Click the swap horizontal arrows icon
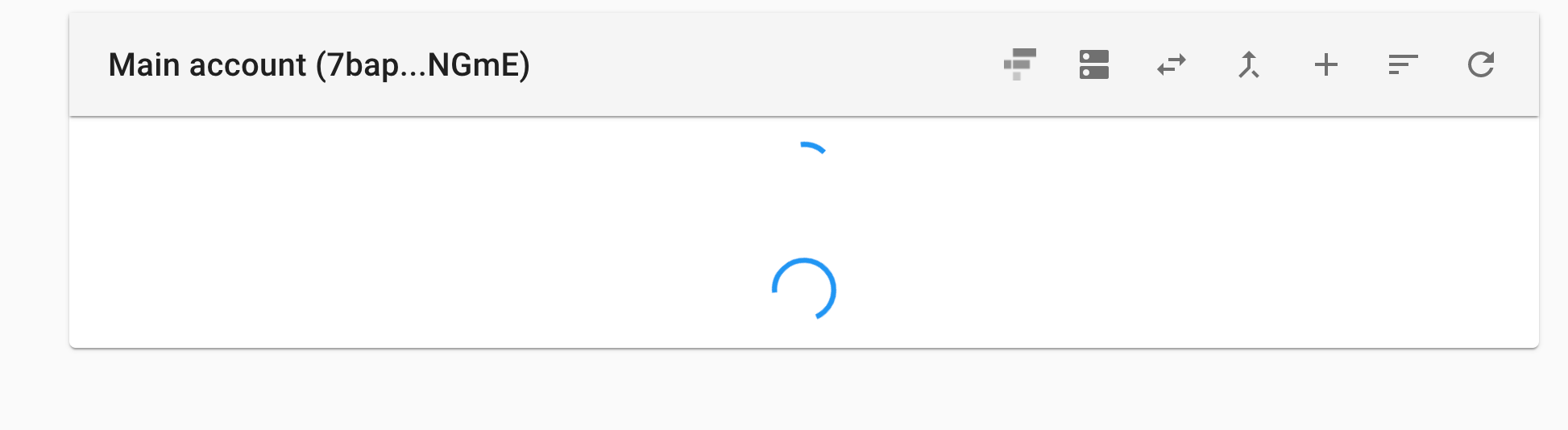Image resolution: width=1568 pixels, height=430 pixels. point(1172,64)
